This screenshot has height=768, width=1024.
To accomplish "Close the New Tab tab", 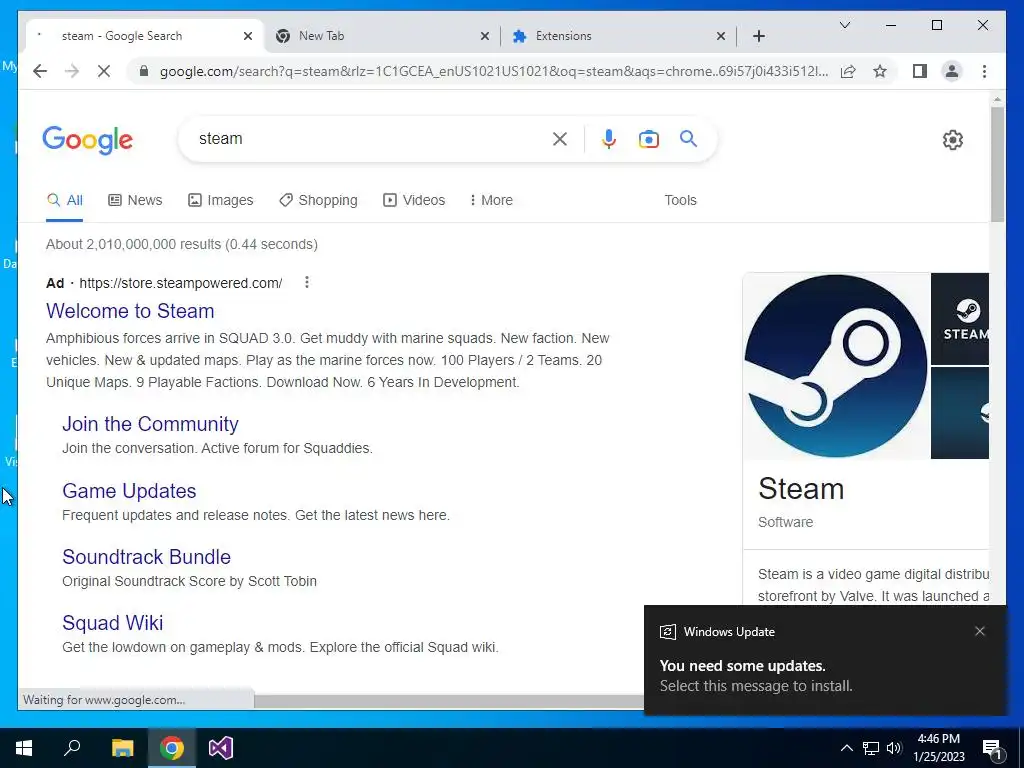I will click(x=485, y=36).
